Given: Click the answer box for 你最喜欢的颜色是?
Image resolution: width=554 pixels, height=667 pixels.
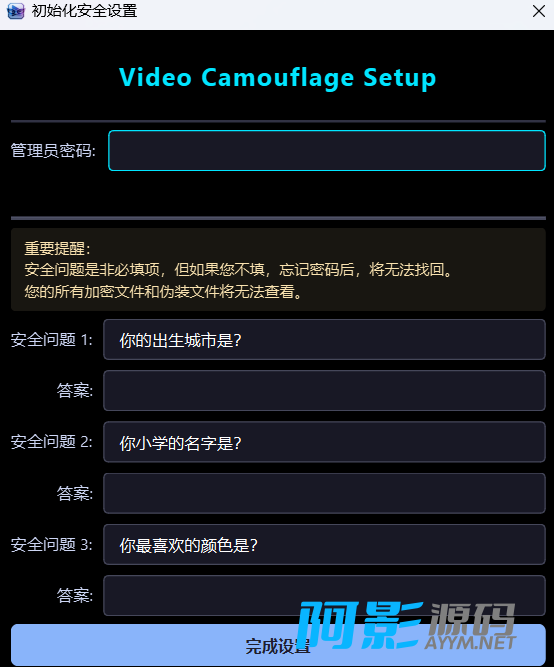Looking at the screenshot, I should point(324,596).
